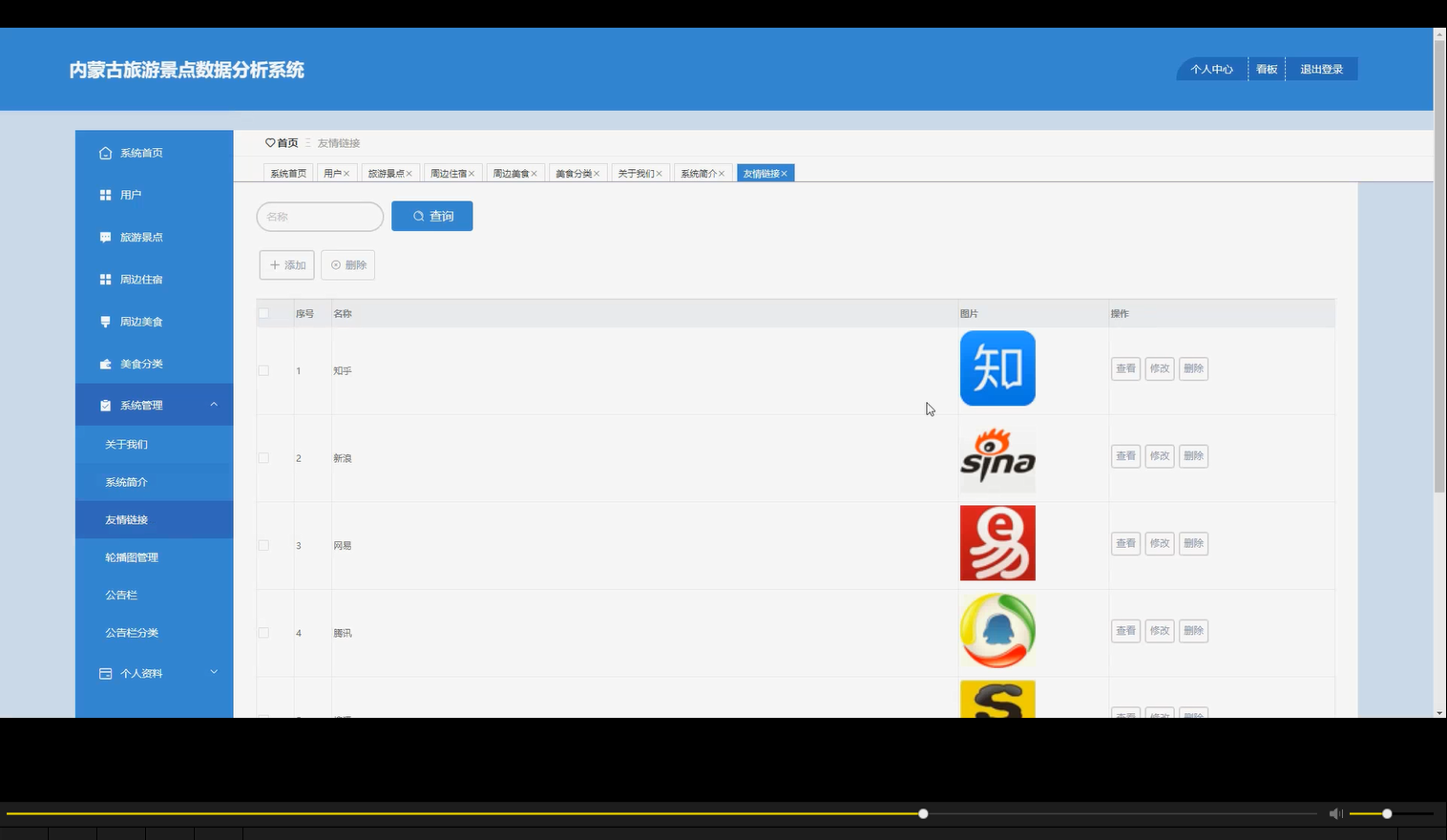This screenshot has width=1447, height=840.
Task: Check the checkbox for row 腾讯
Action: [263, 633]
